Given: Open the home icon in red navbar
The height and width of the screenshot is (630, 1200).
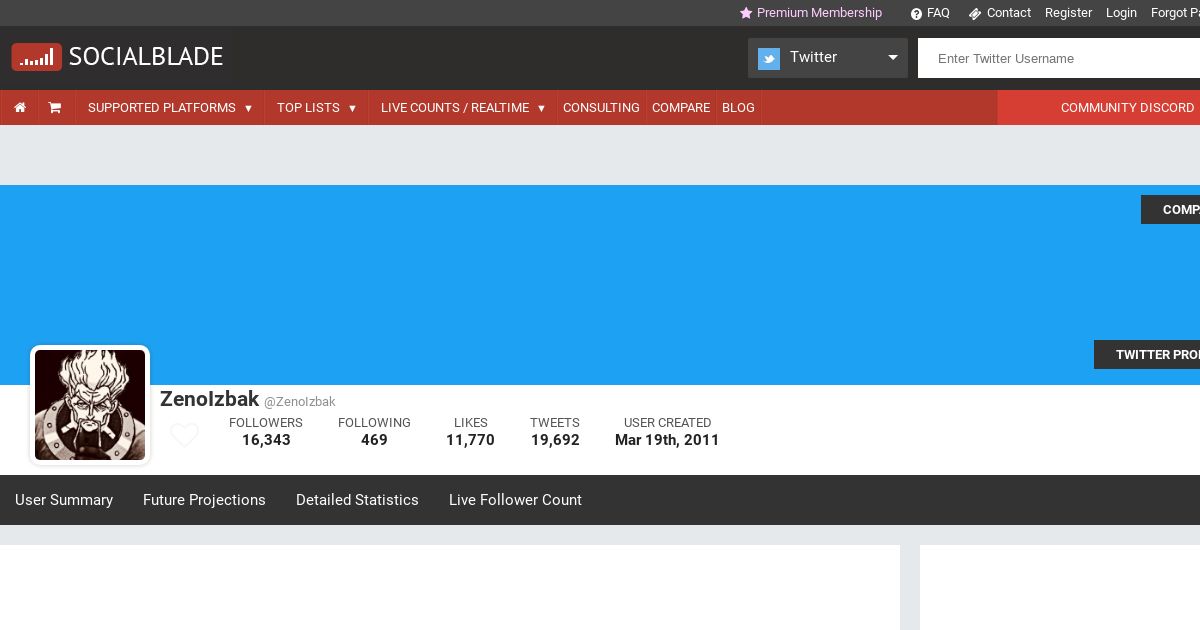Looking at the screenshot, I should coord(20,108).
